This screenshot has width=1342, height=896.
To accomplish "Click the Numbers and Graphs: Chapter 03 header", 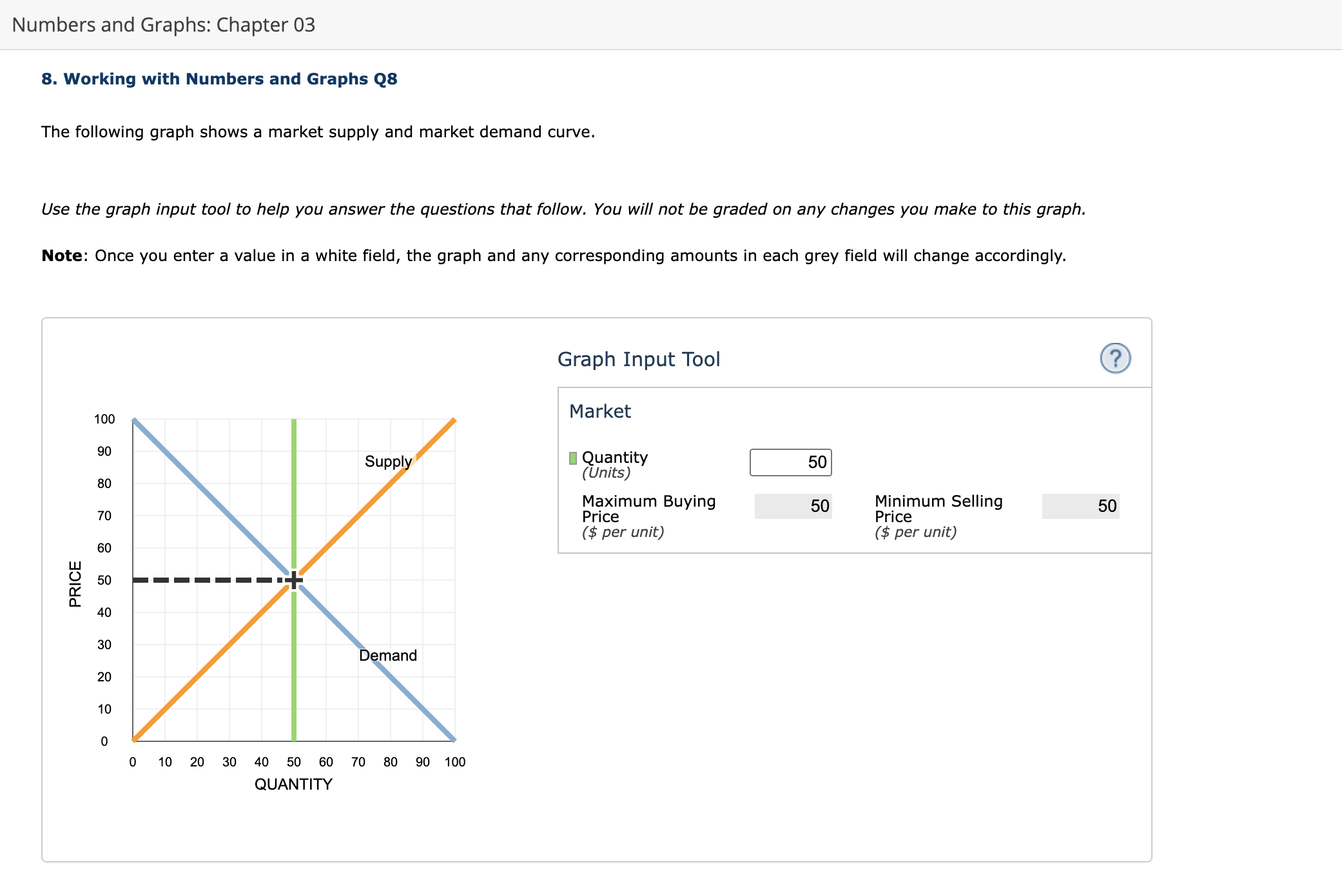I will [164, 25].
